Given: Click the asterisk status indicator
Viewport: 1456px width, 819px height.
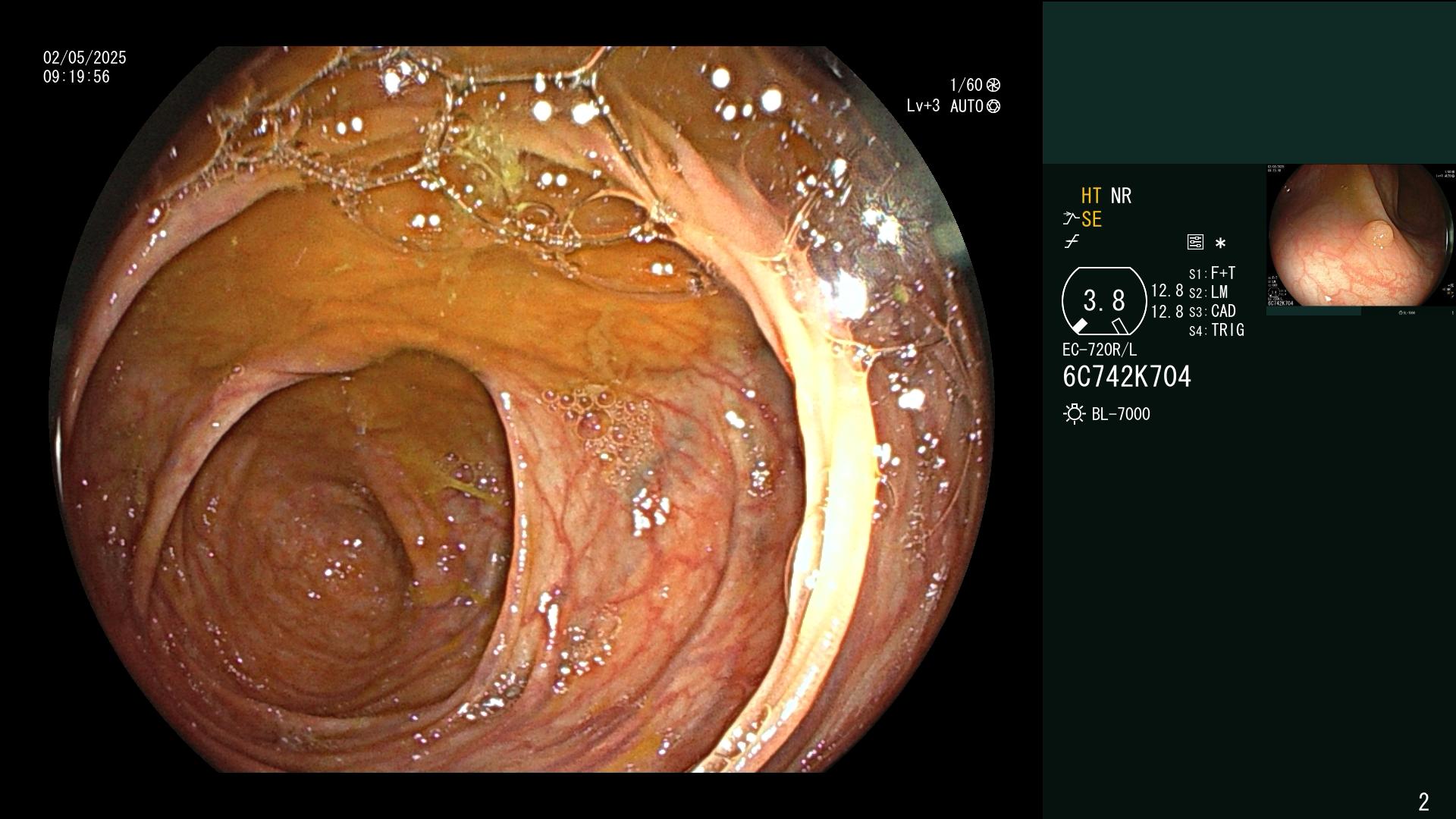Looking at the screenshot, I should tap(1220, 243).
